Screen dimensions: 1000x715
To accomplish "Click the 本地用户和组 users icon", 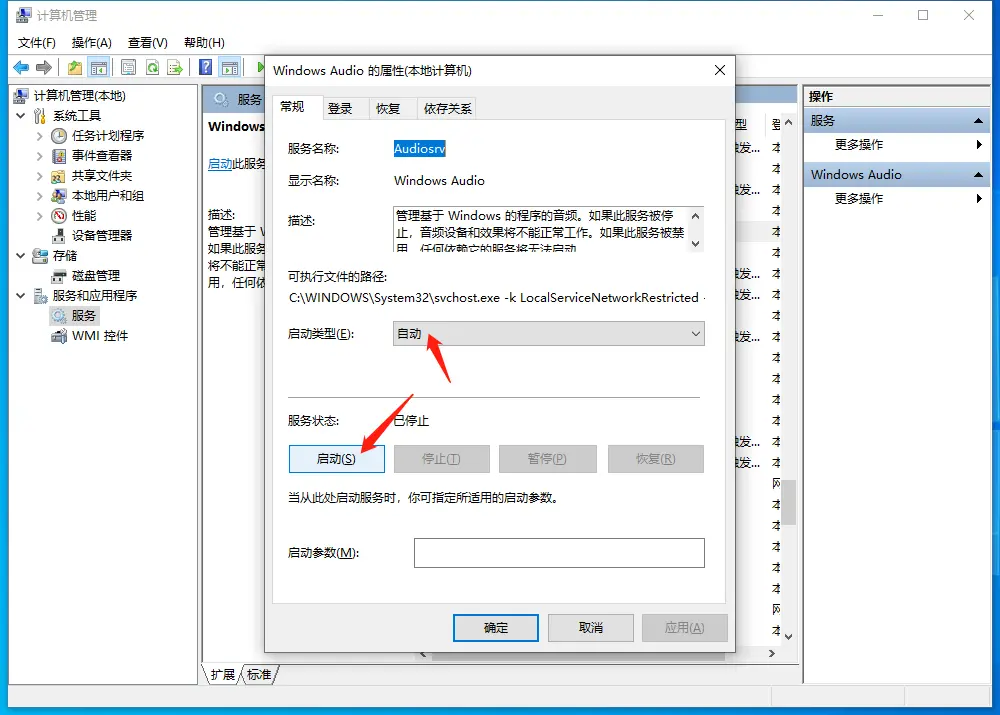I will [x=59, y=196].
